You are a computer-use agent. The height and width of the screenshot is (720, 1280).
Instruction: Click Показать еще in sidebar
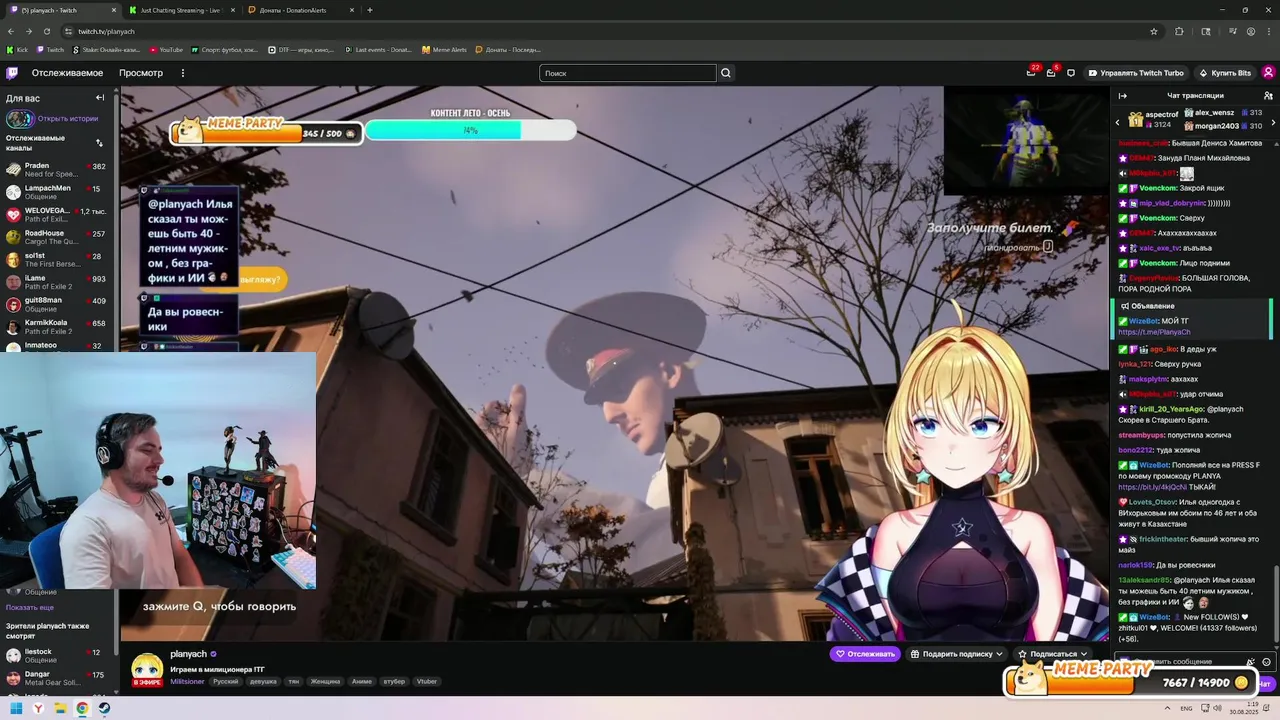click(x=30, y=607)
